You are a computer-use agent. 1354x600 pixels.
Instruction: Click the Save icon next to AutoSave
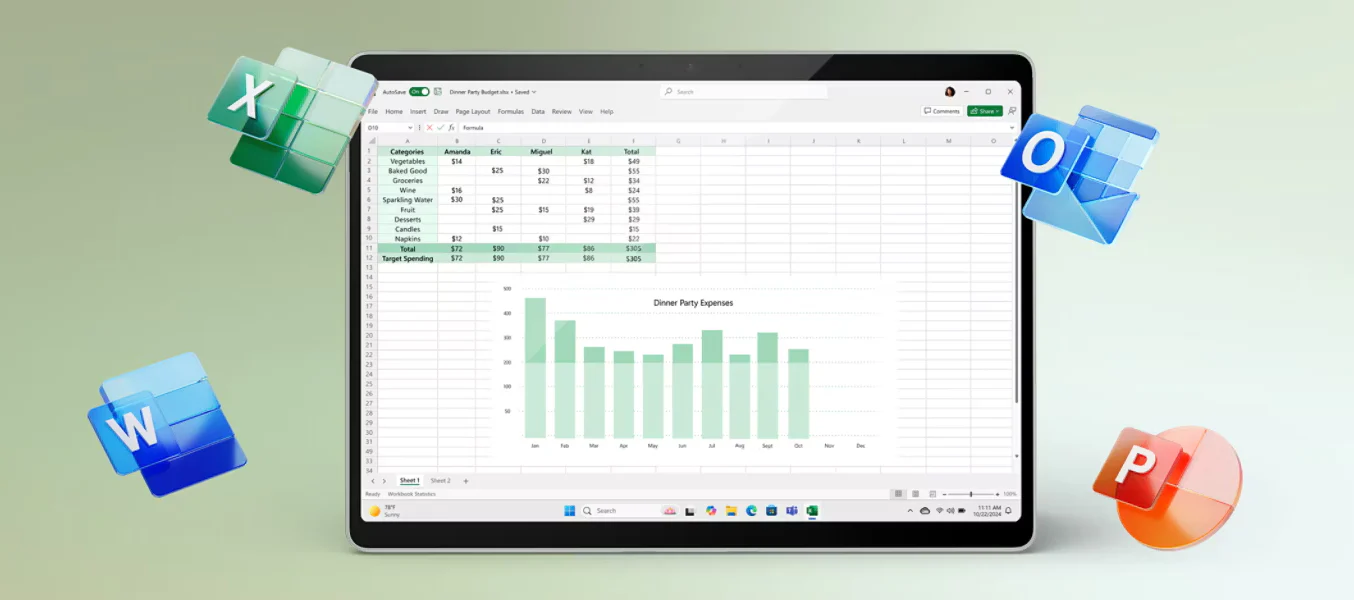(438, 92)
